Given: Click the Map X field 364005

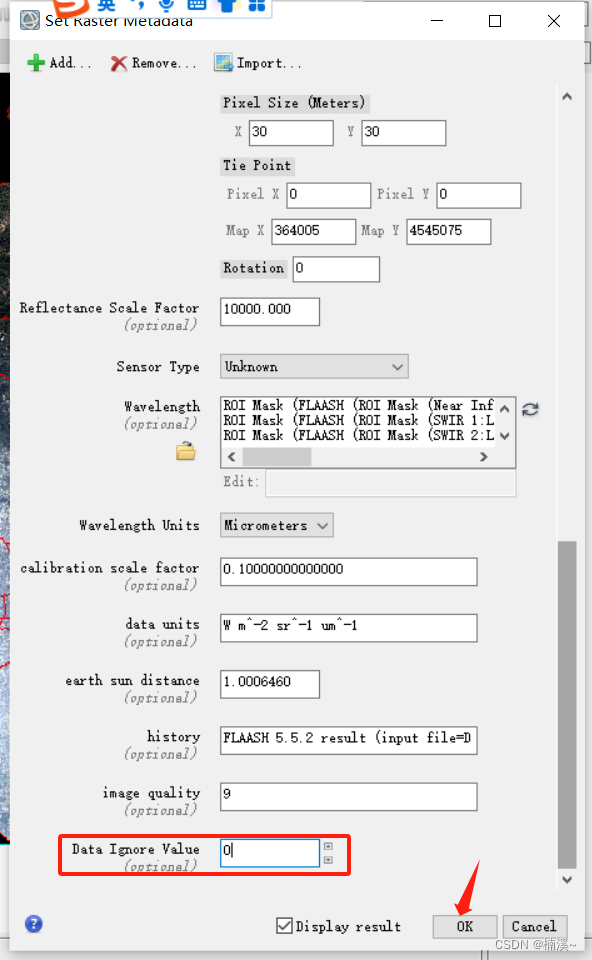Looking at the screenshot, I should [313, 231].
